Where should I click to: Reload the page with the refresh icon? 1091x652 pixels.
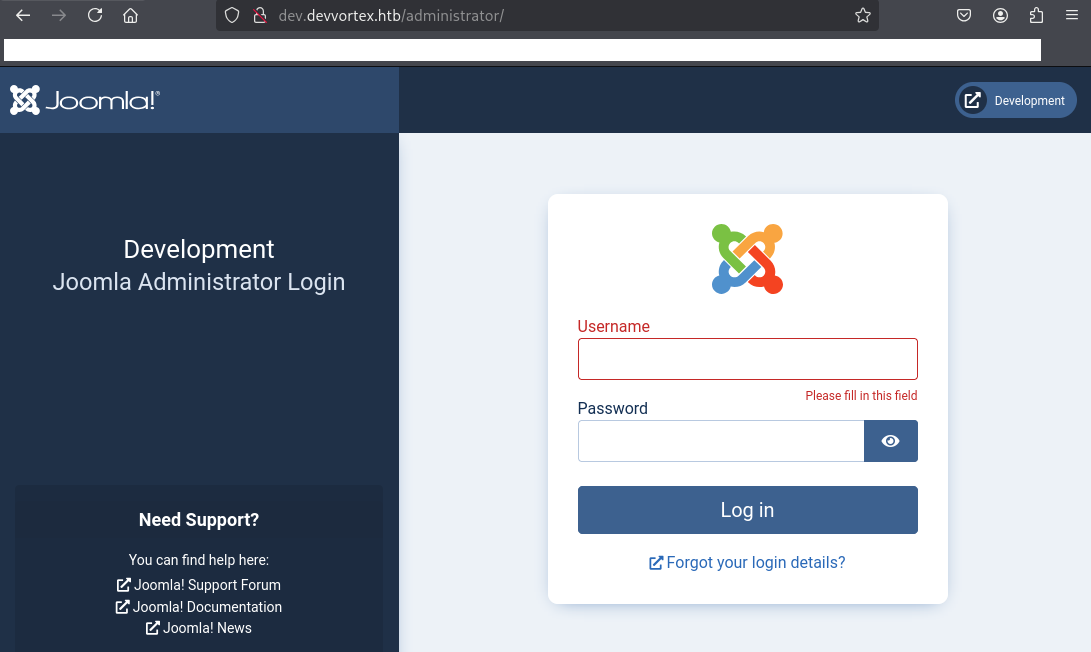pyautogui.click(x=95, y=15)
